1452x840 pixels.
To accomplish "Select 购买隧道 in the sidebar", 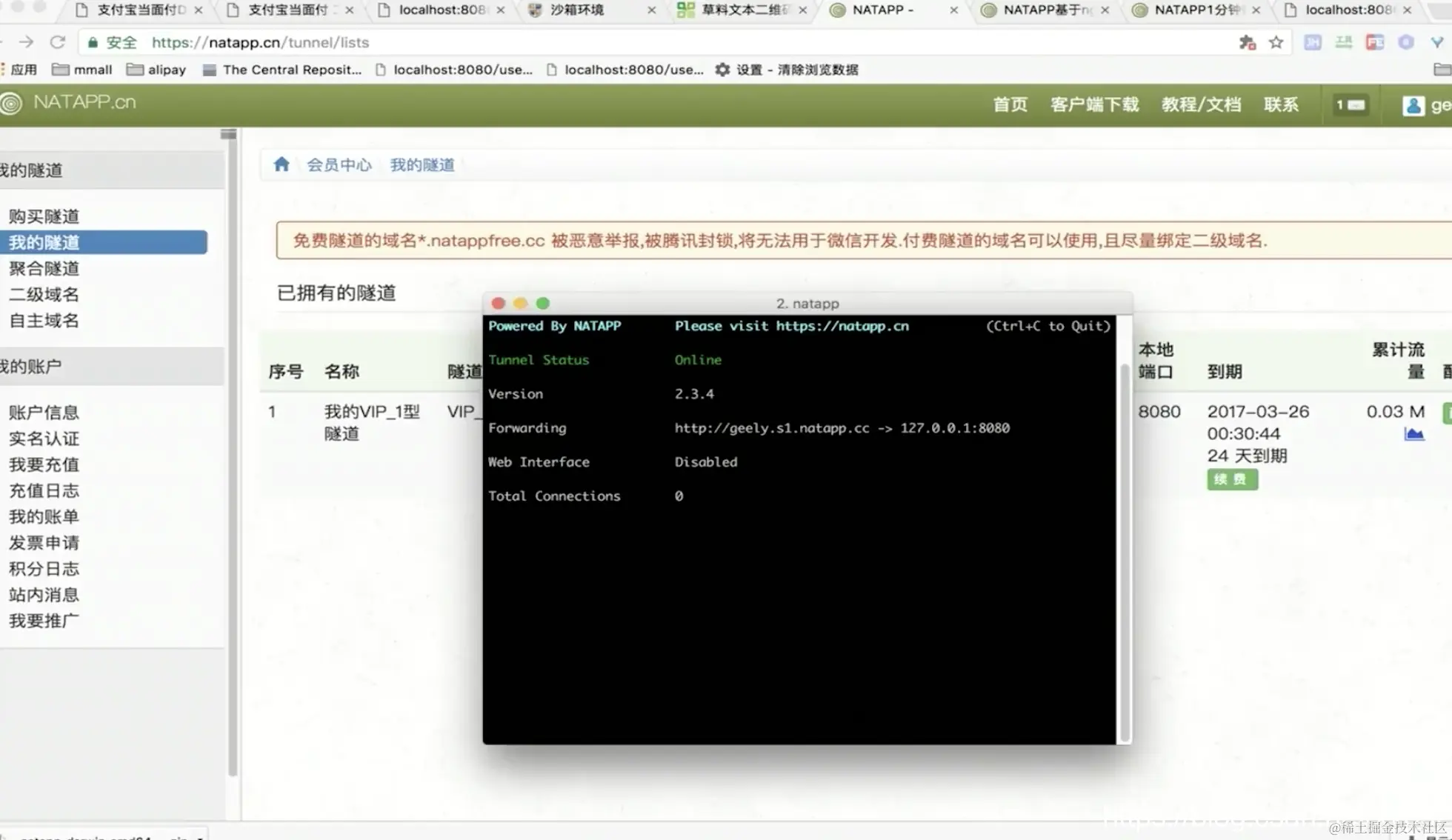I will coord(44,216).
